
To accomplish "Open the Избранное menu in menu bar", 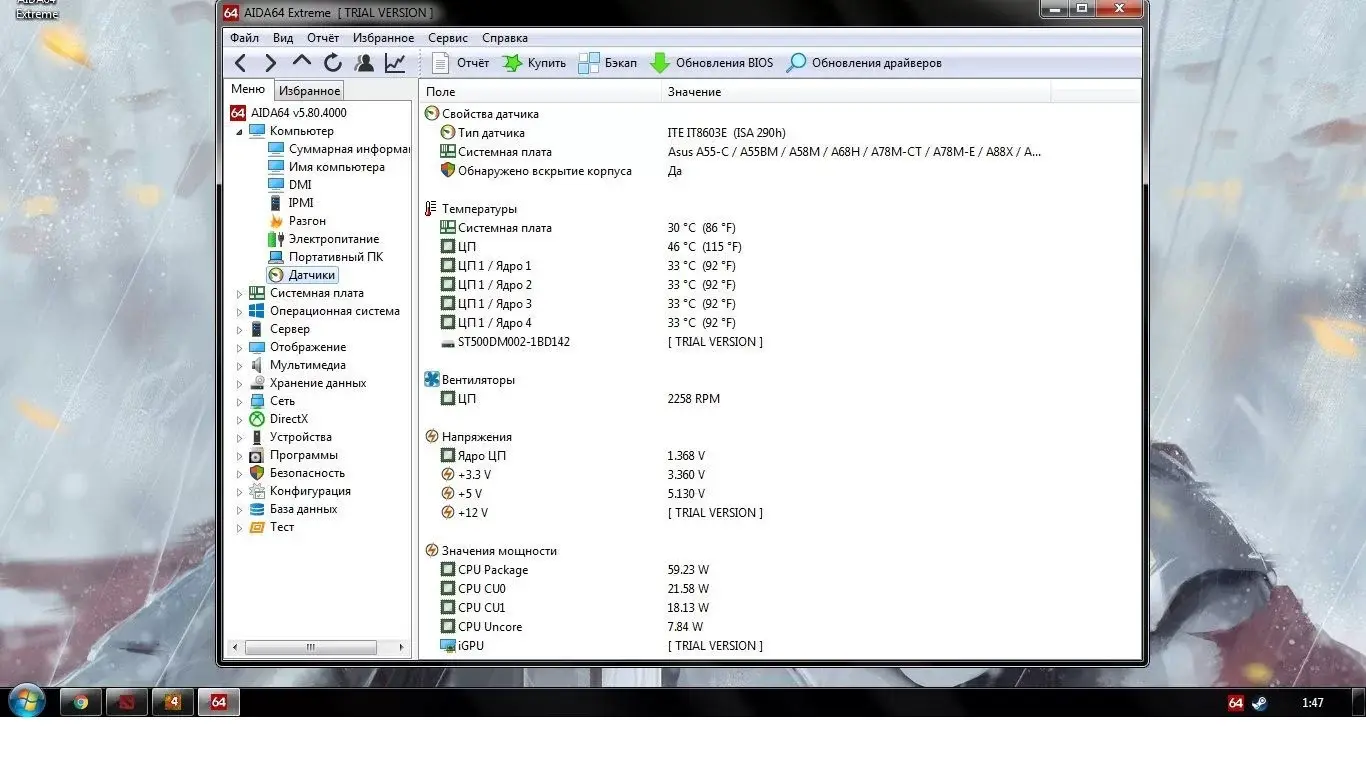I will point(383,38).
